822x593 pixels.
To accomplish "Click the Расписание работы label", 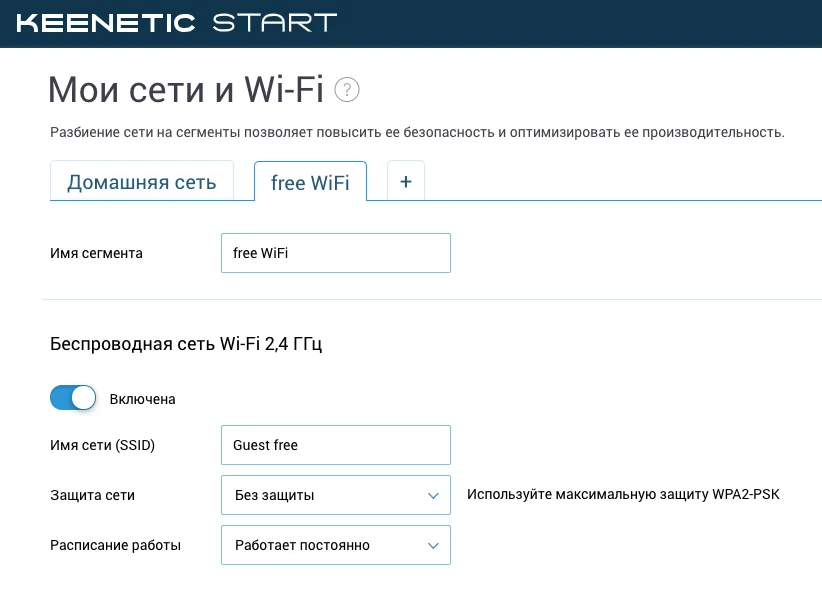I will (115, 545).
